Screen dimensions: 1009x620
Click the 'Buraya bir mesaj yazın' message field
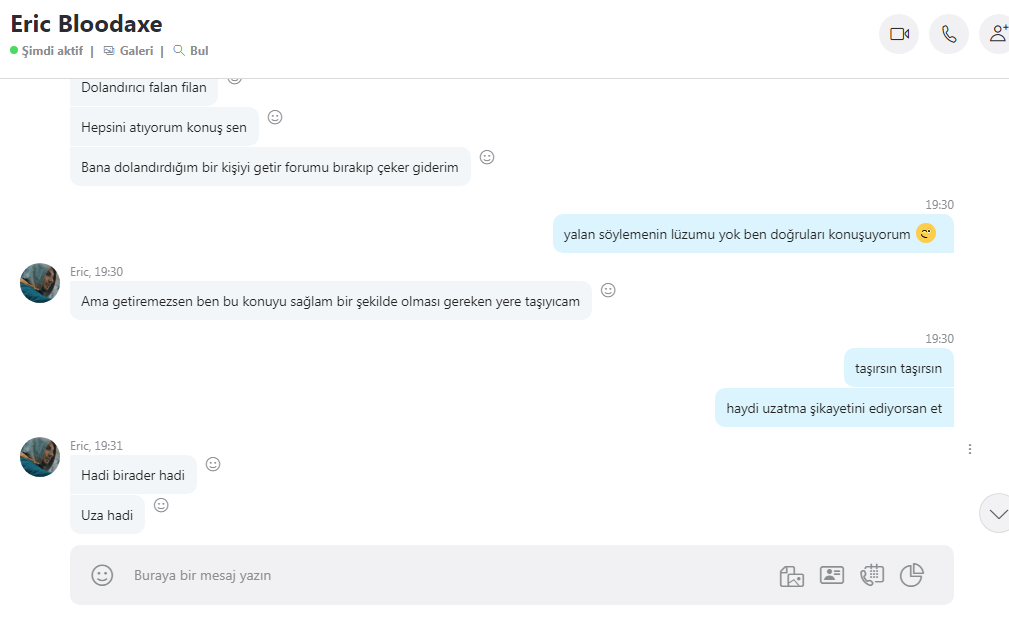[444, 575]
